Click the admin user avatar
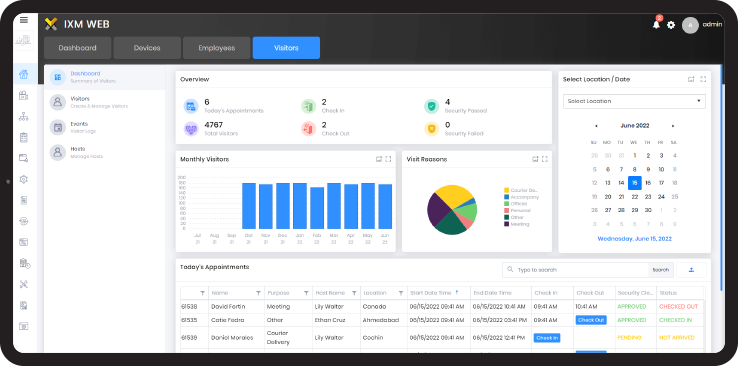 pos(690,25)
